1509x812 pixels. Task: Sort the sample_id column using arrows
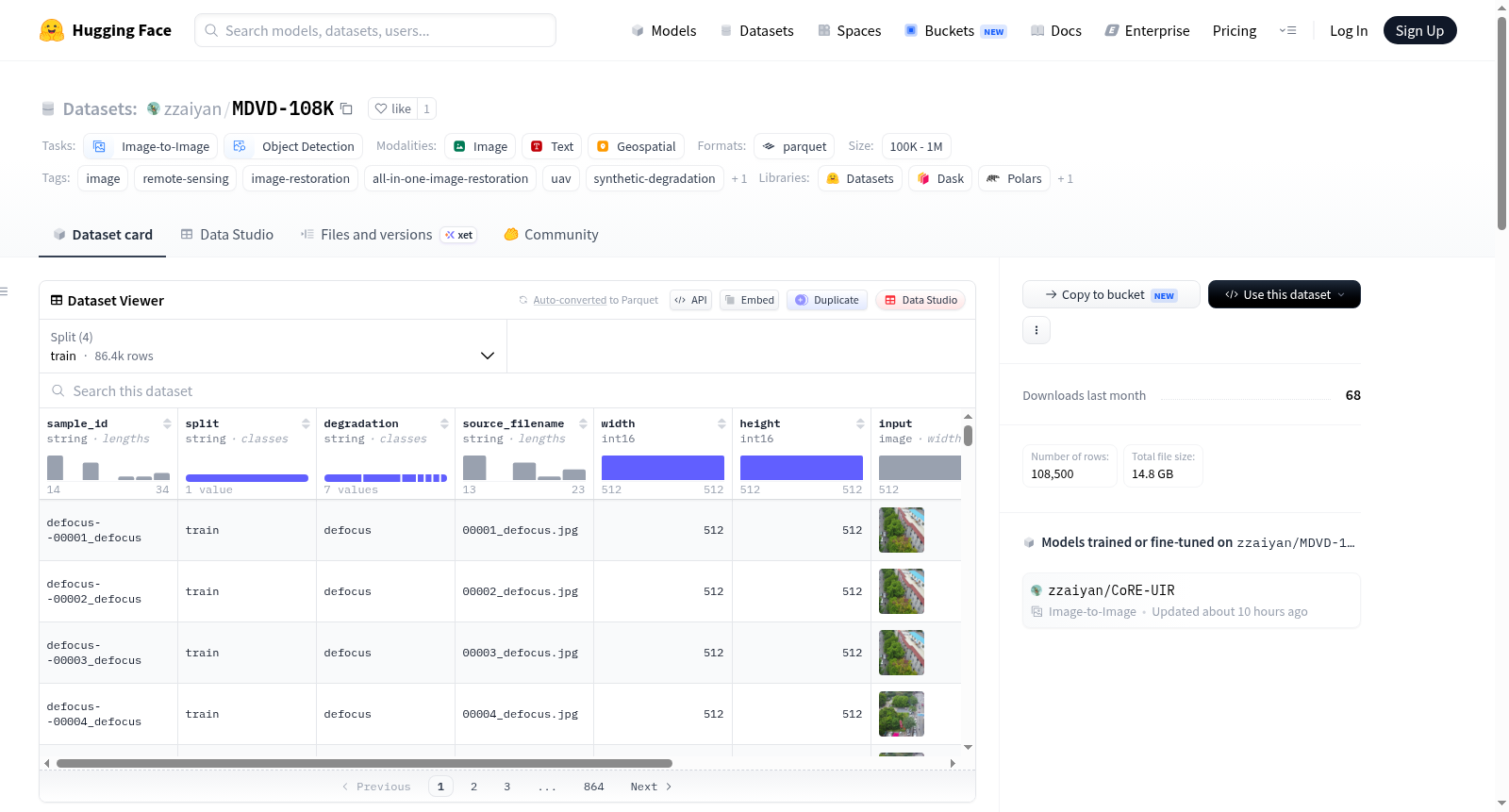167,423
